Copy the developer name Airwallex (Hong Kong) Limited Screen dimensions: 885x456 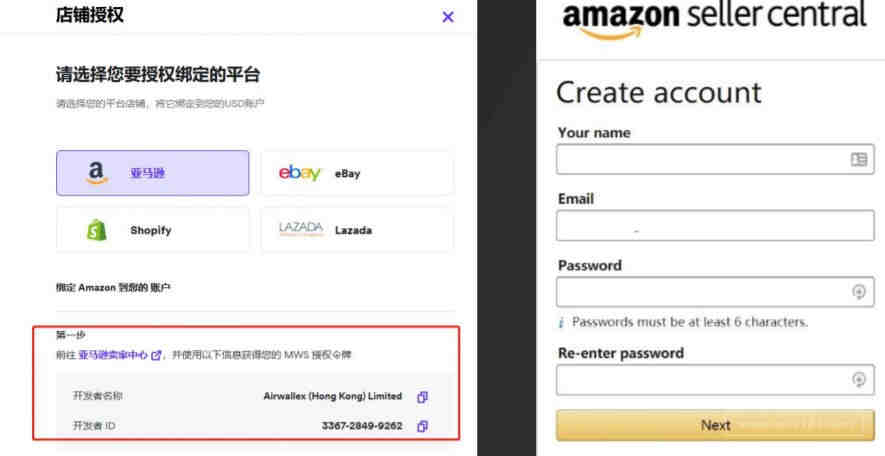pos(422,396)
